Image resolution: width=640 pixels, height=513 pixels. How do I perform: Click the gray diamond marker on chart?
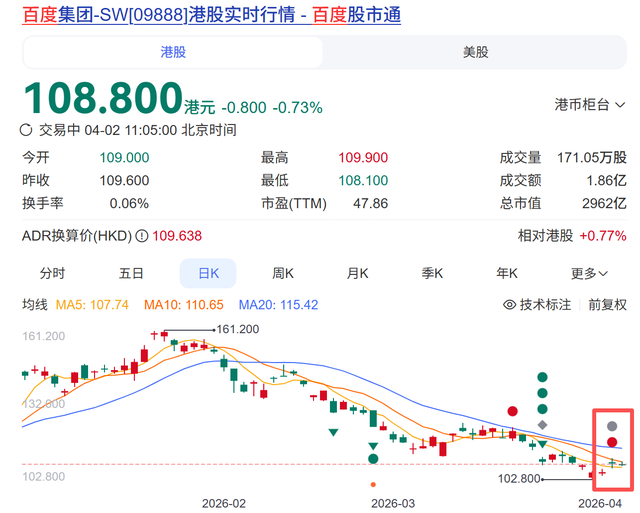click(542, 425)
